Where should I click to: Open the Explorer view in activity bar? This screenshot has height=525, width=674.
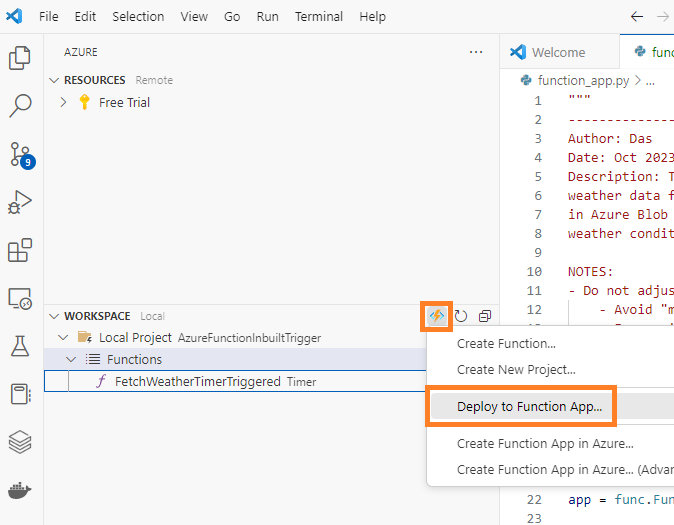[20, 58]
